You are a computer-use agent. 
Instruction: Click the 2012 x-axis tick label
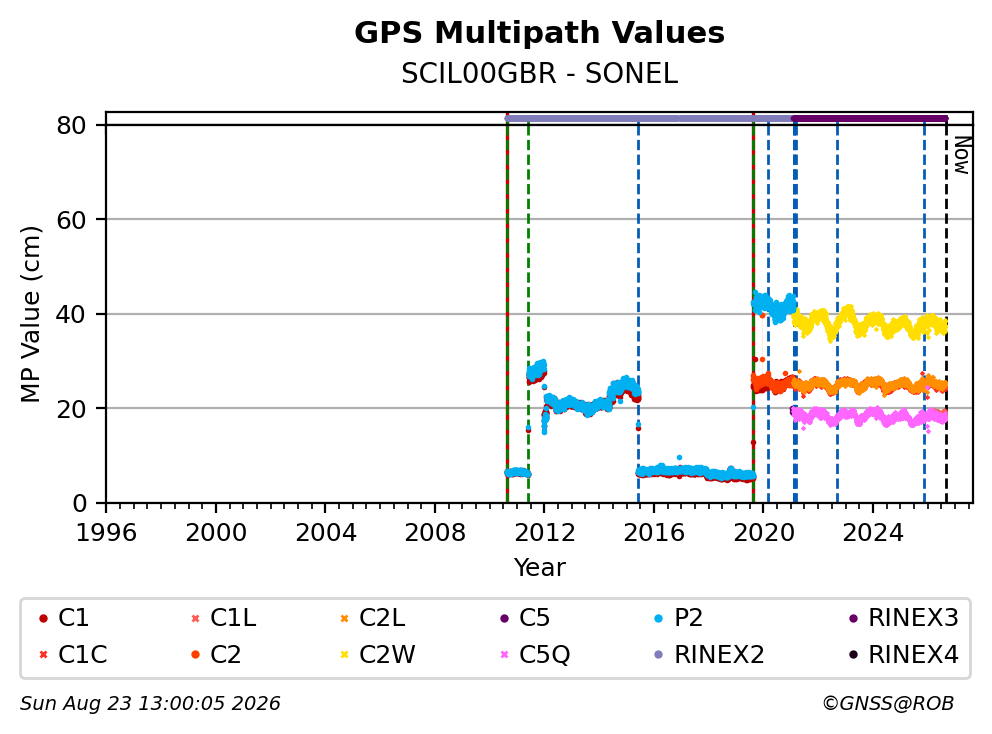(545, 533)
